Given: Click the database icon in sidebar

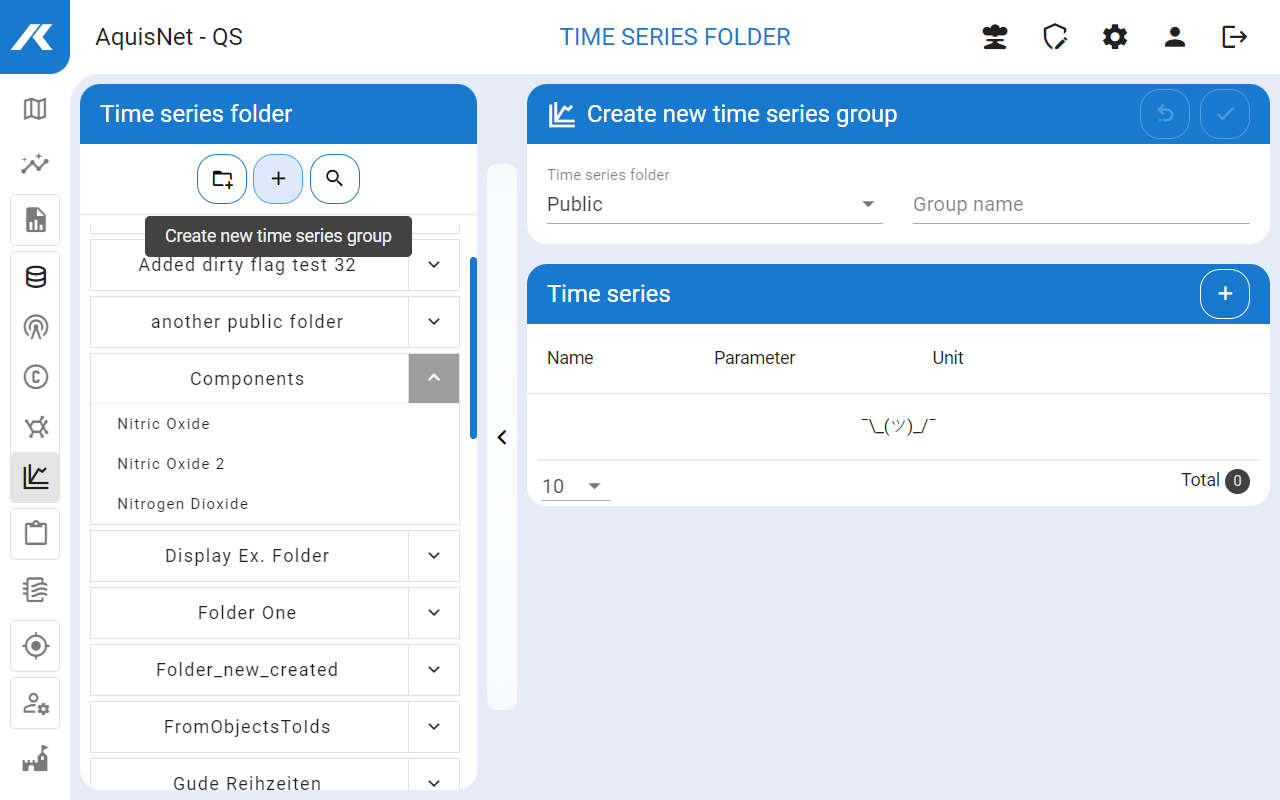Looking at the screenshot, I should [35, 277].
